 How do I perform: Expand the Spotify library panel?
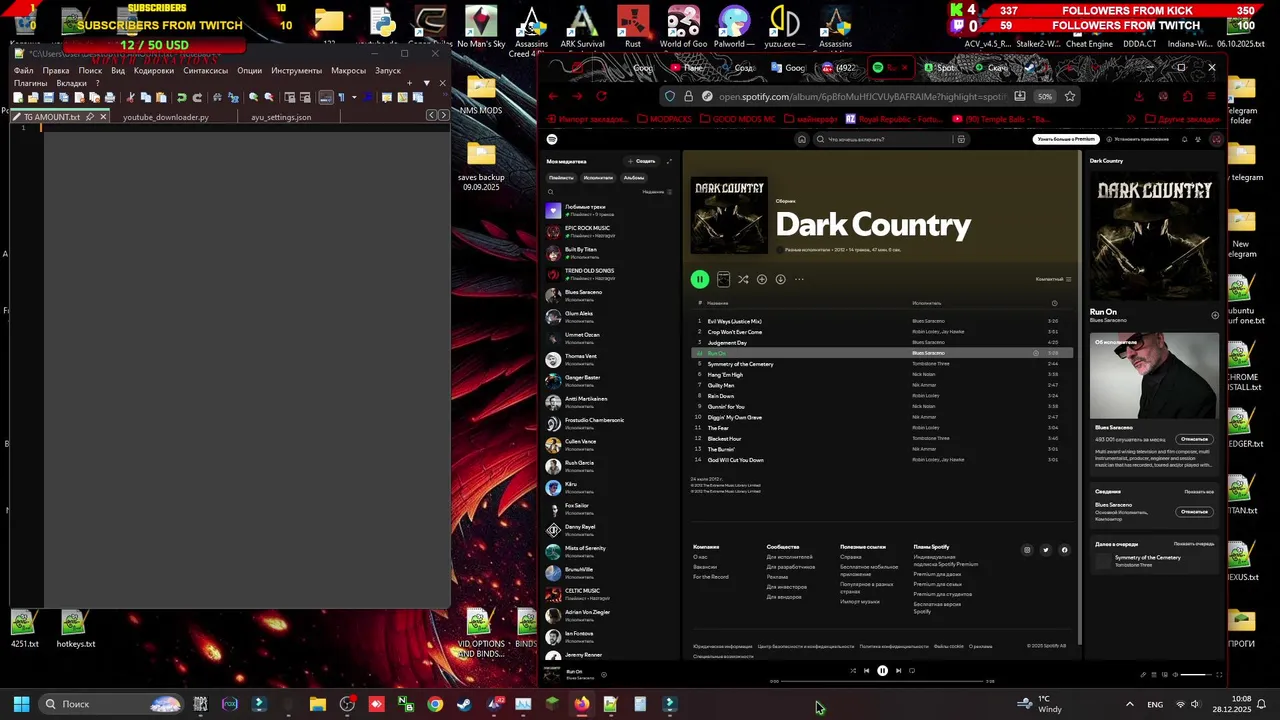point(669,161)
